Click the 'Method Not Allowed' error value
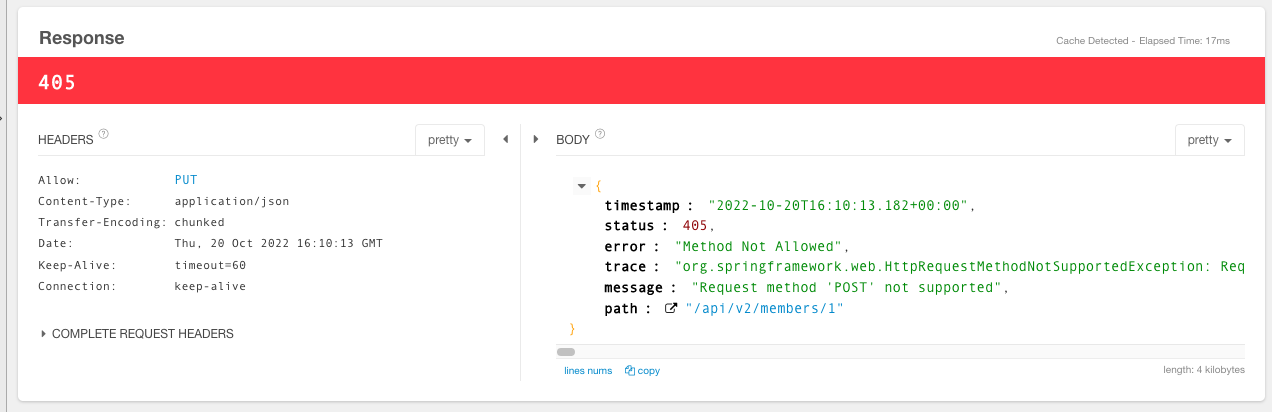The width and height of the screenshot is (1272, 412). tap(760, 246)
